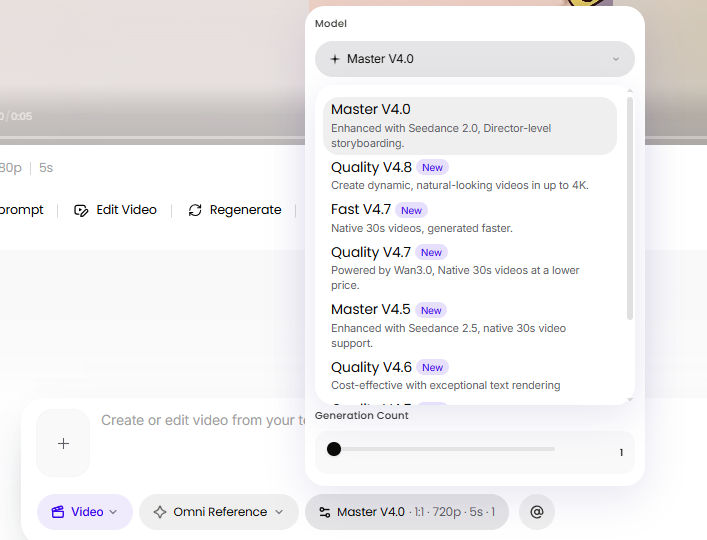707x540 pixels.
Task: Click the sparkle icon in Model selector
Action: pyautogui.click(x=335, y=59)
